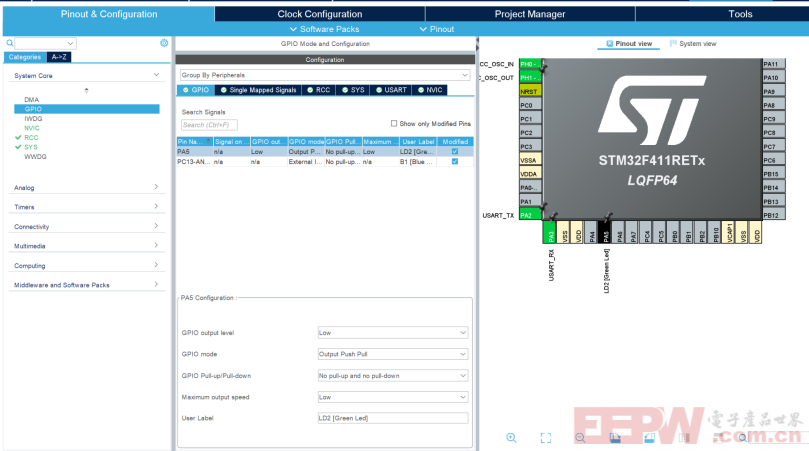Click pin PB10 on the chip
This screenshot has height=451, width=809.
point(715,232)
